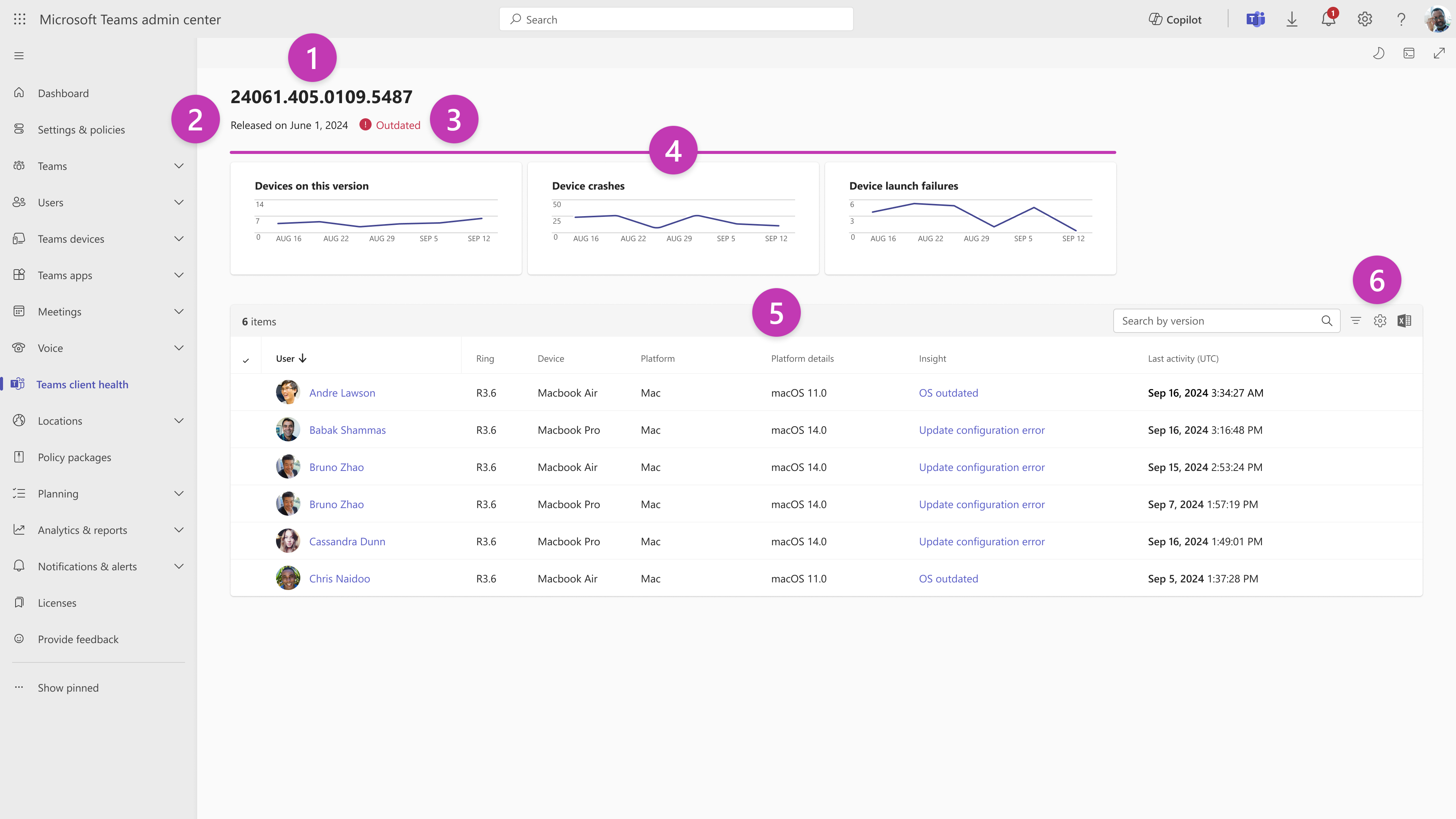Click the Search by version field
The height and width of the screenshot is (819, 1456).
(1215, 321)
